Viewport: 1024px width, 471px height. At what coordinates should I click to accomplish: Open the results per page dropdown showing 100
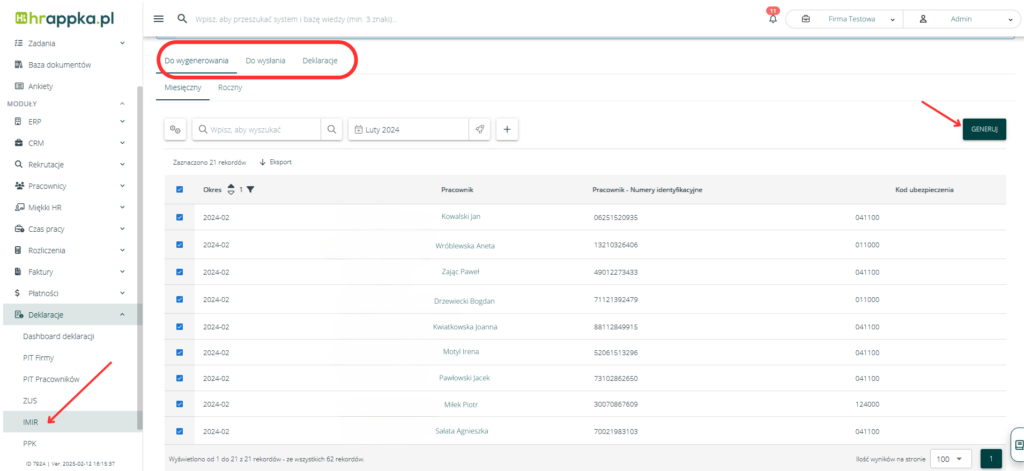click(x=950, y=457)
